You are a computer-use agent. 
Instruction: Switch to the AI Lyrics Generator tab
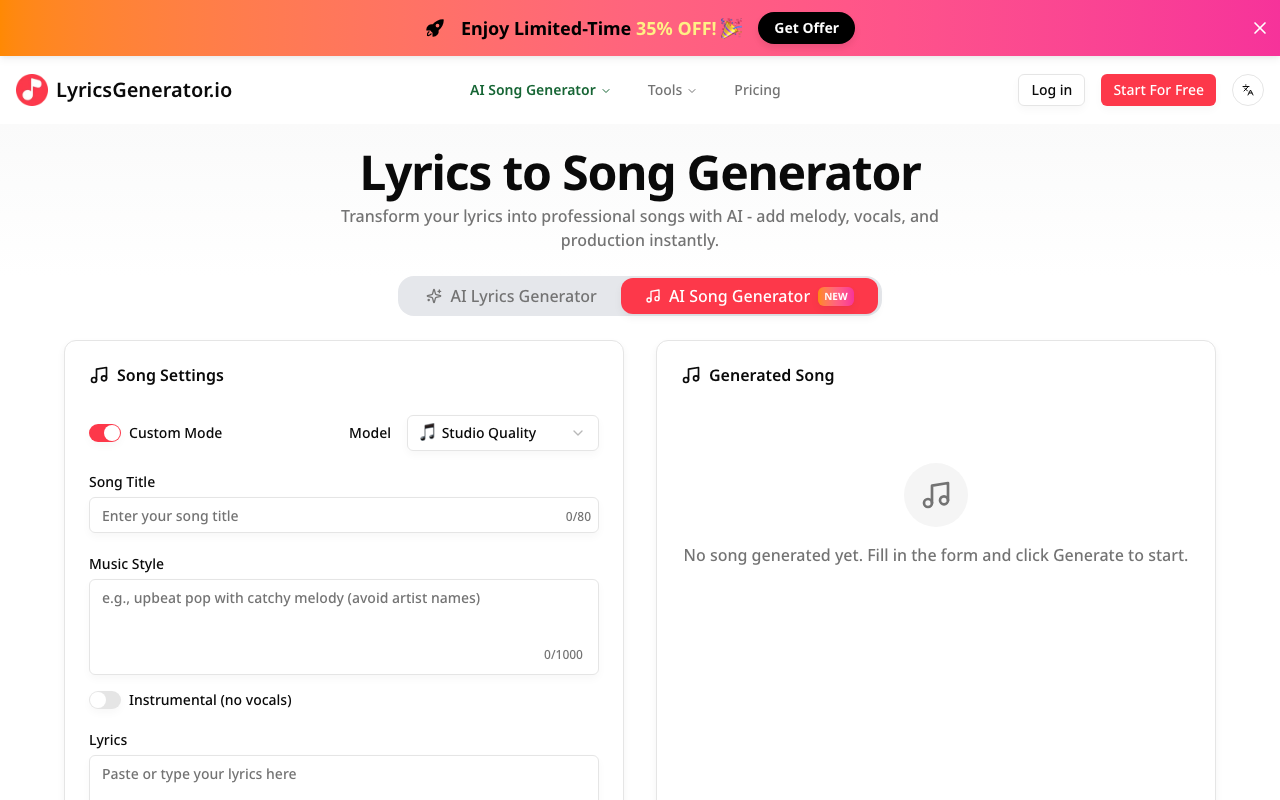click(x=511, y=296)
